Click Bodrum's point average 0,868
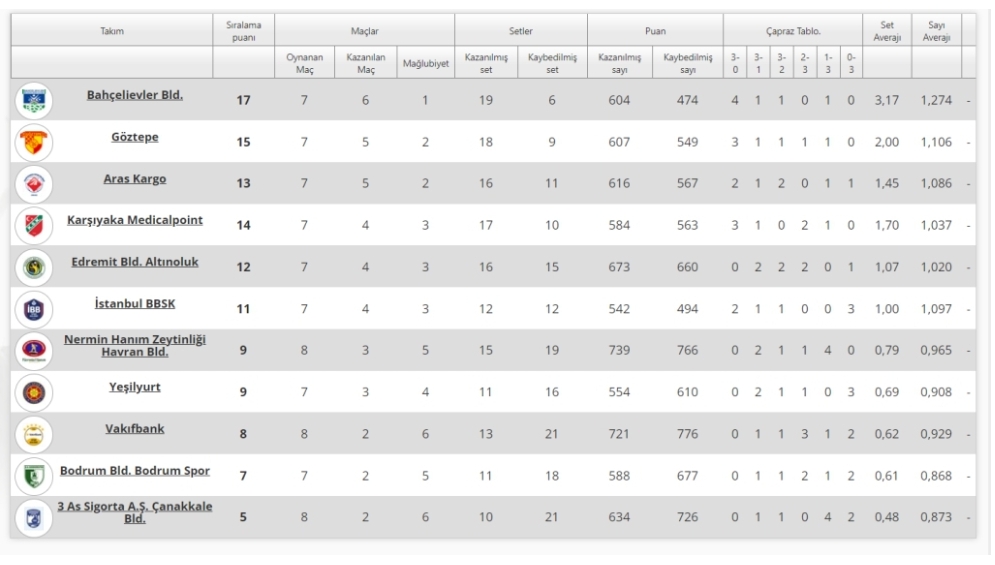Viewport: 995px width, 565px height. 937,476
